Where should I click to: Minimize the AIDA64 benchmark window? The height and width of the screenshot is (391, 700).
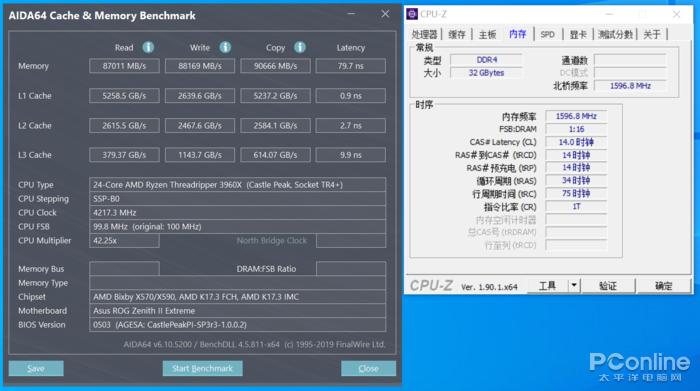click(x=351, y=14)
